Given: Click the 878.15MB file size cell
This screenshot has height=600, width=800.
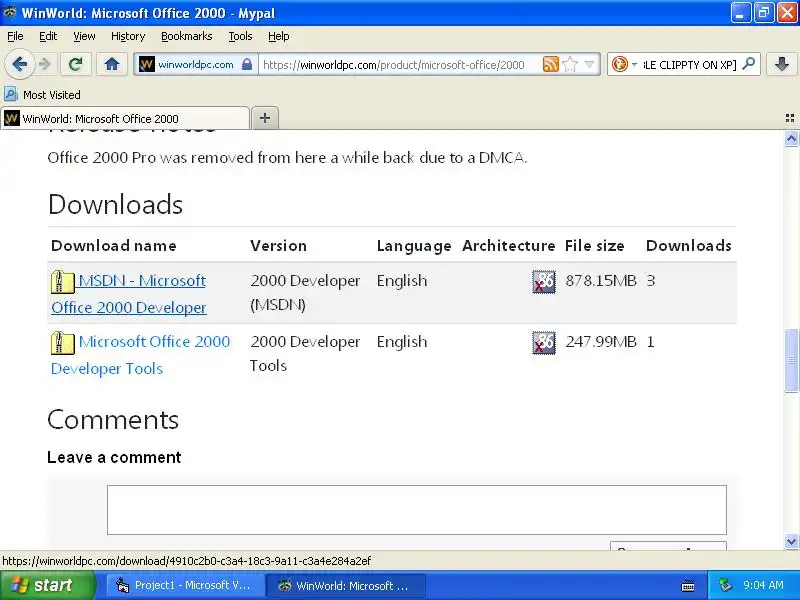Looking at the screenshot, I should [x=601, y=281].
